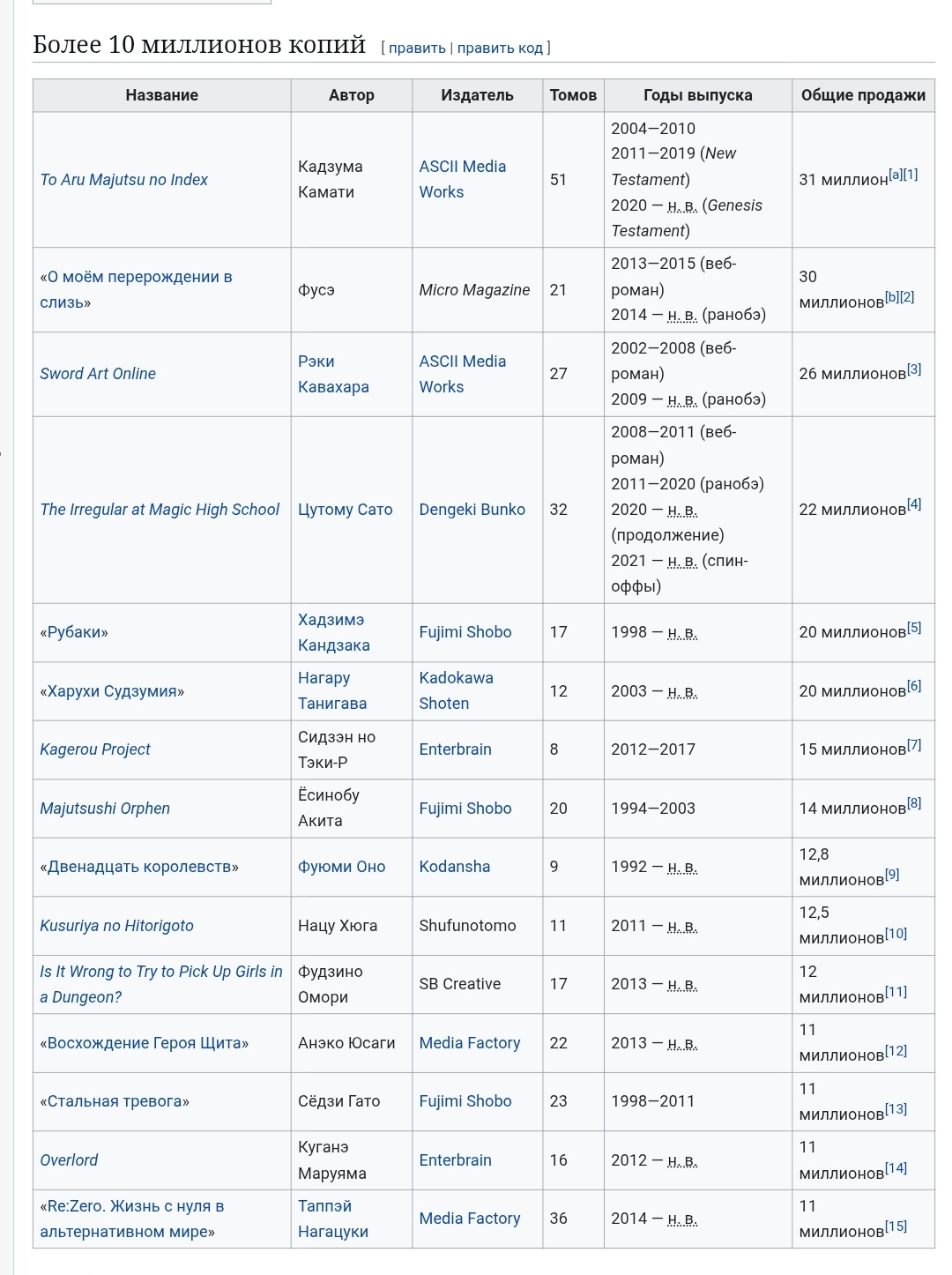Viewport: 952px width, 1275px height.
Task: Open the Sword Art Online article link
Action: point(98,374)
